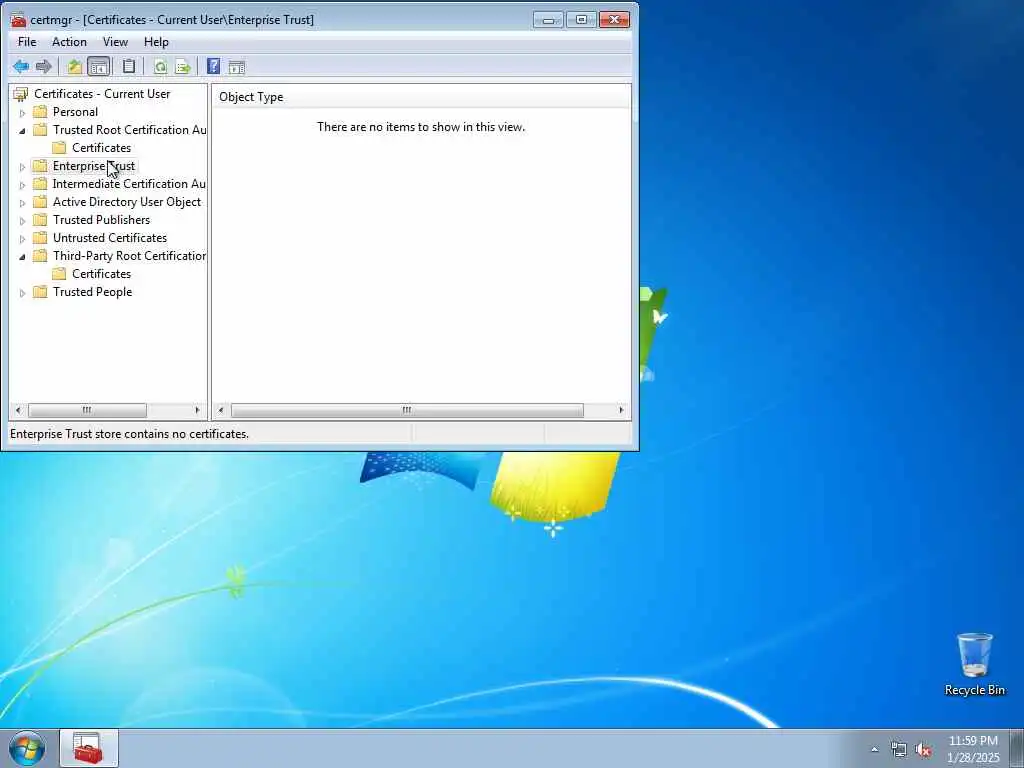Expand the Trusted People node
This screenshot has width=1024, height=768.
coord(22,293)
